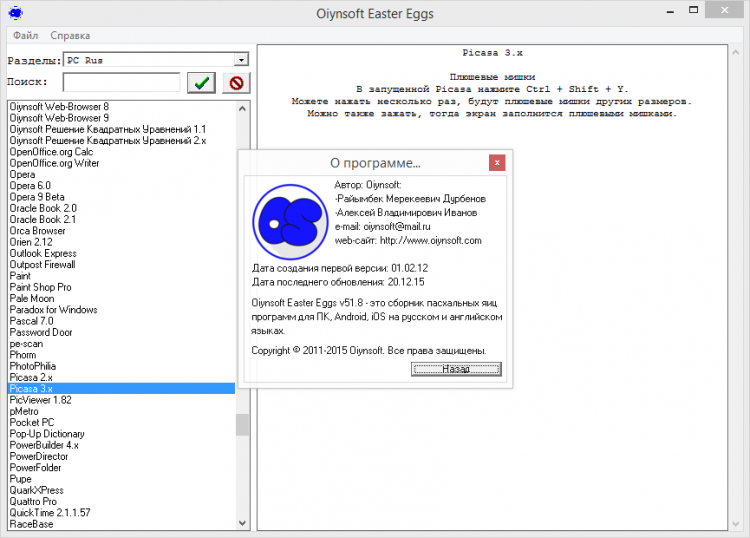Click oiynsoft@mail.ru email text
This screenshot has height=538, width=750.
(x=397, y=226)
